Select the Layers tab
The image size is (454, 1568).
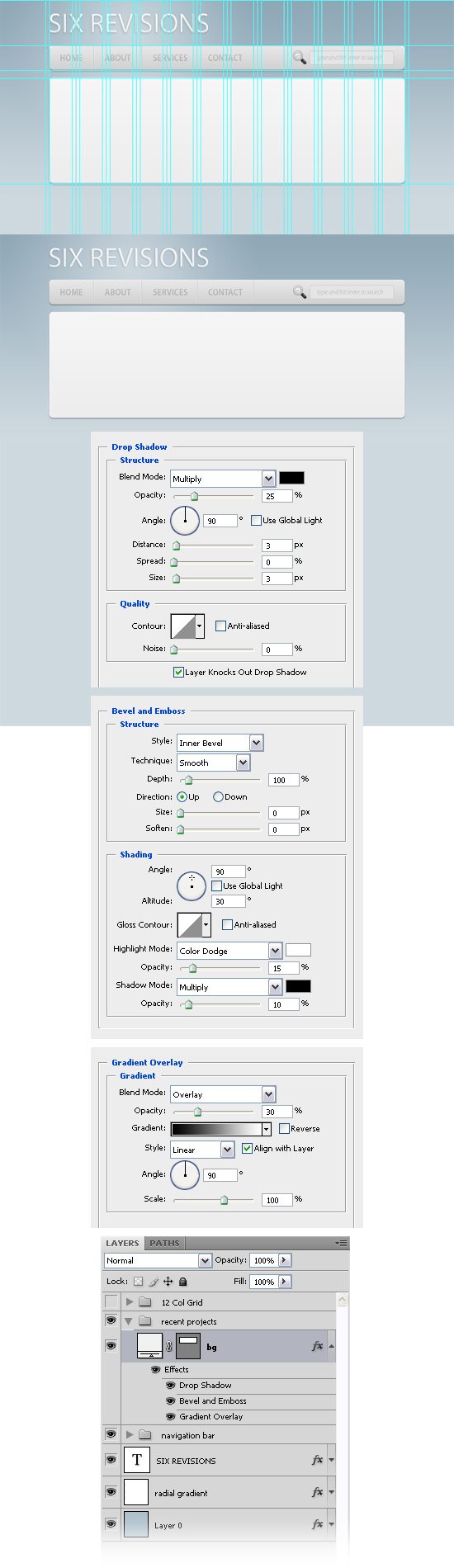122,1243
